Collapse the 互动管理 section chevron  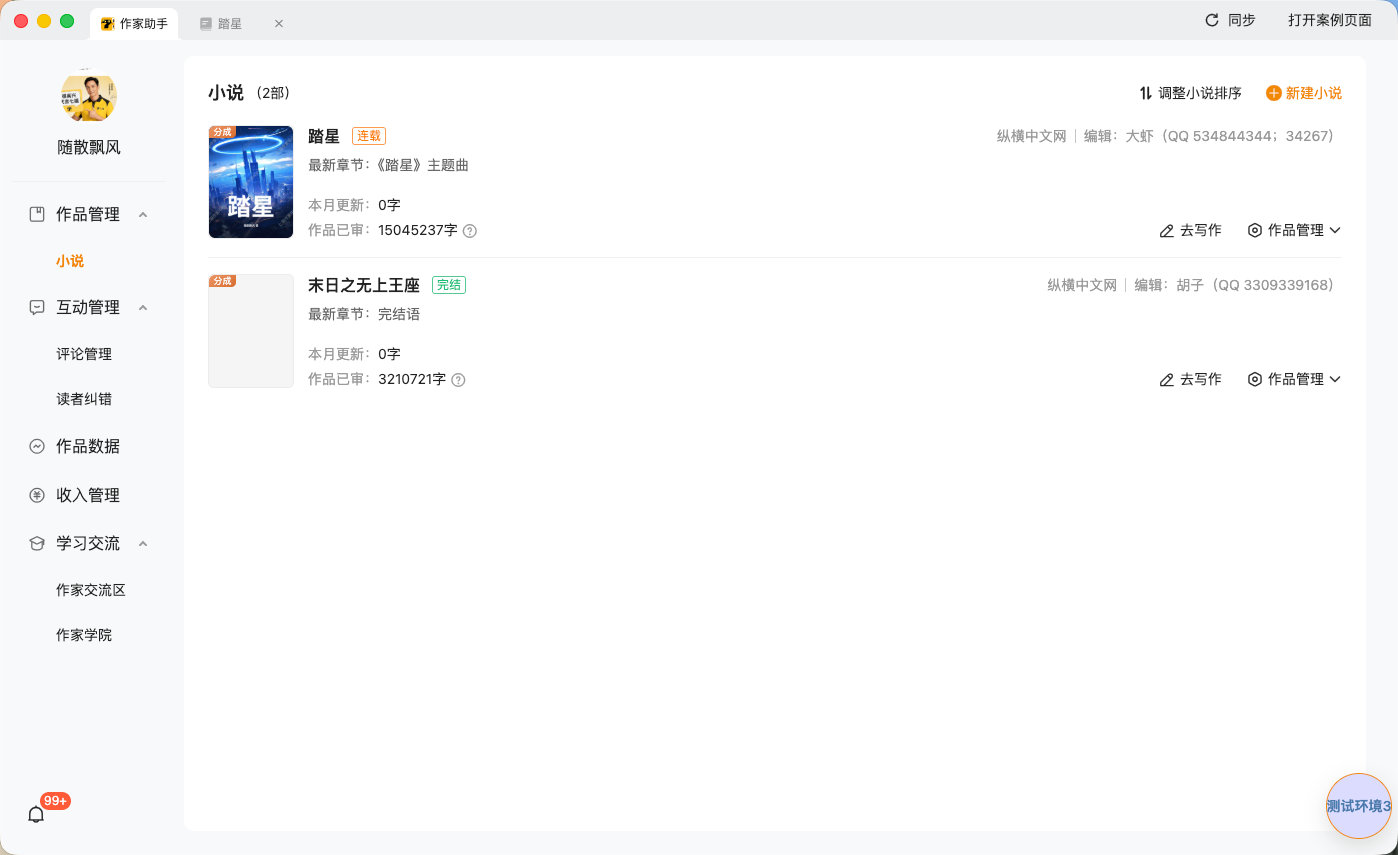(x=143, y=307)
